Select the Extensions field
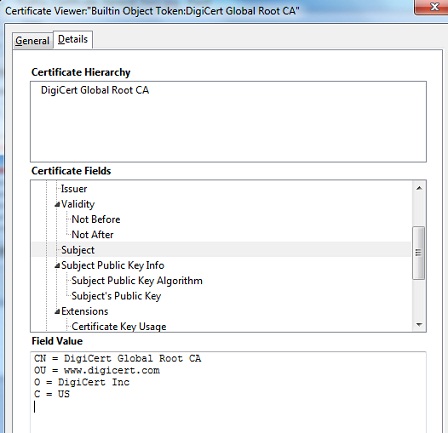Screen dimensions: 448x433 click(x=85, y=311)
